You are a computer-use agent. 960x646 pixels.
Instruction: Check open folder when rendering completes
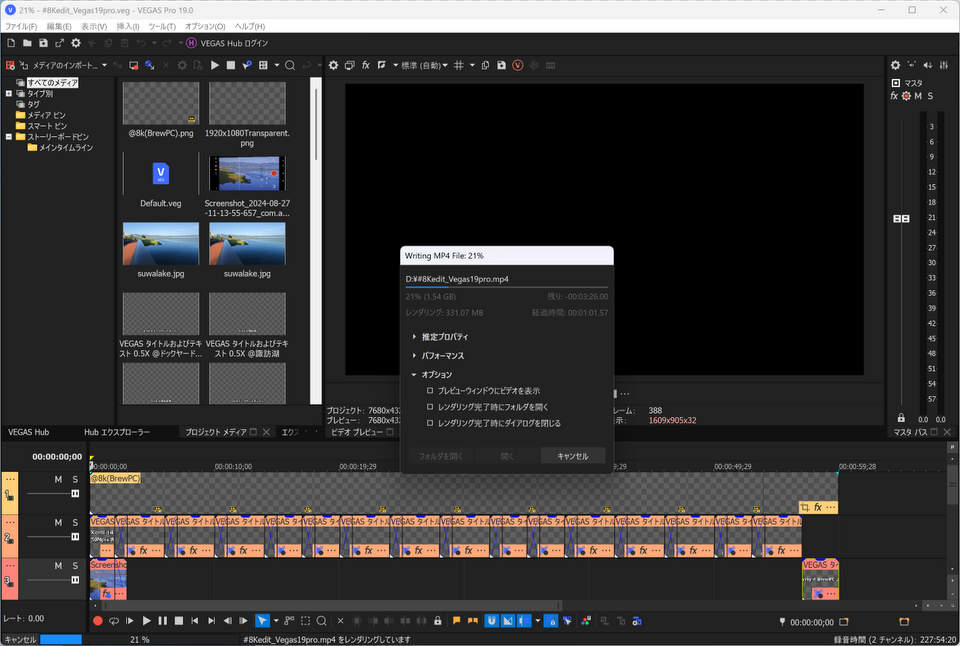pyautogui.click(x=430, y=407)
